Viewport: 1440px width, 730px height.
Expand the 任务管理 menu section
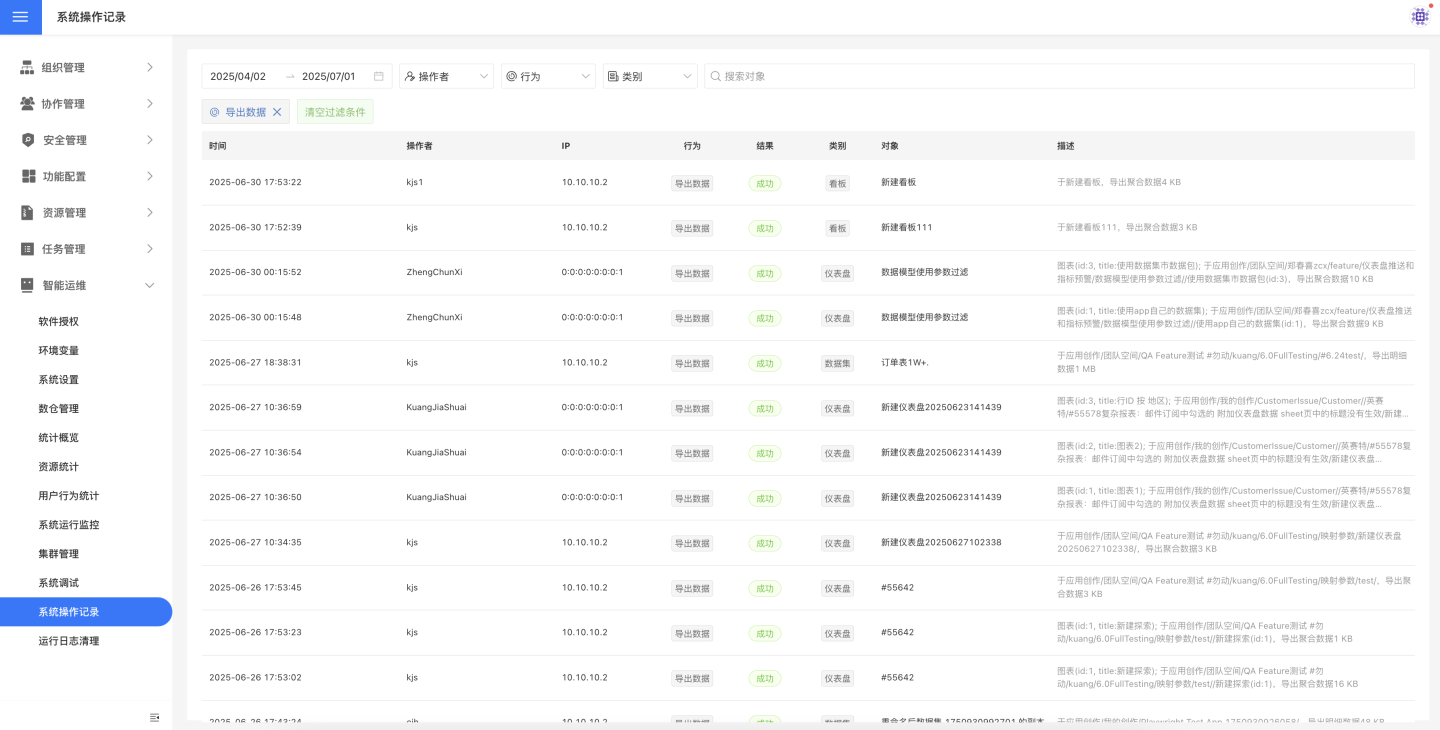150,249
